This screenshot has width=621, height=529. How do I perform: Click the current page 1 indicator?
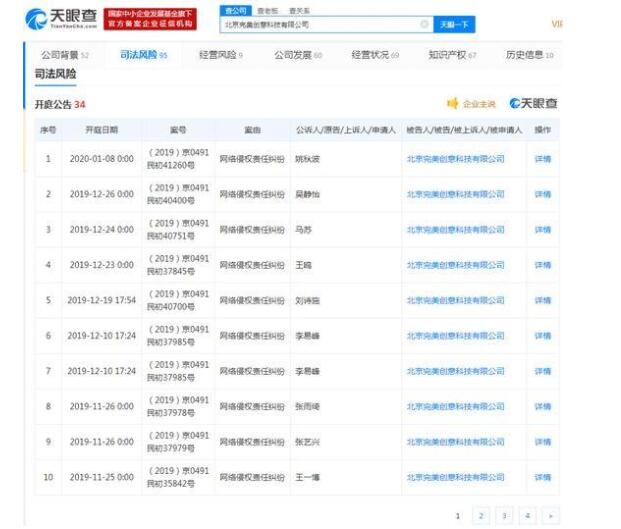[x=458, y=516]
